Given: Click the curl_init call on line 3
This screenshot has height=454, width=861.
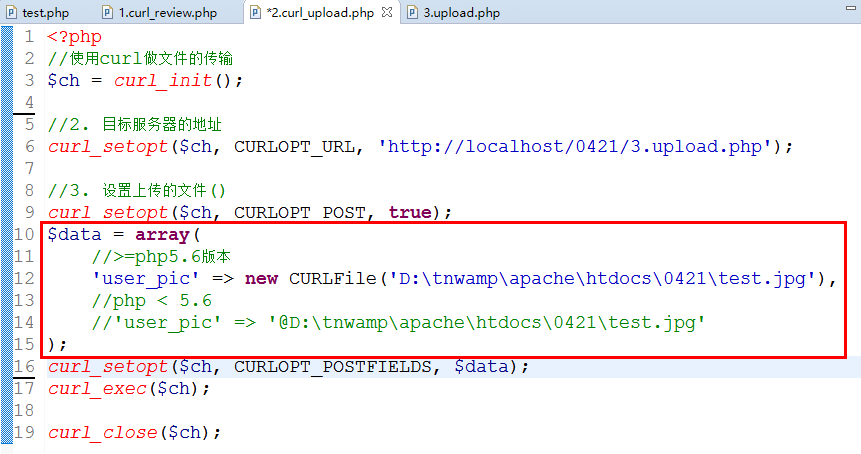Looking at the screenshot, I should pyautogui.click(x=163, y=81).
